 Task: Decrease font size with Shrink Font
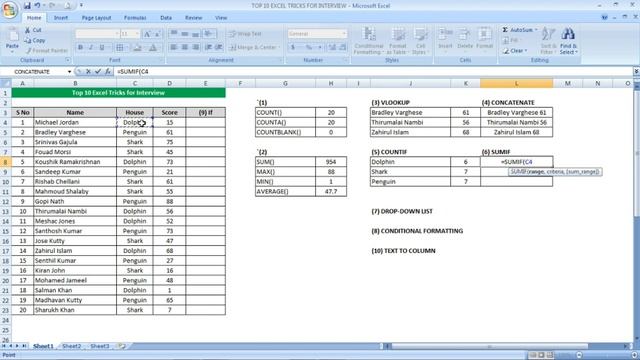tap(157, 34)
